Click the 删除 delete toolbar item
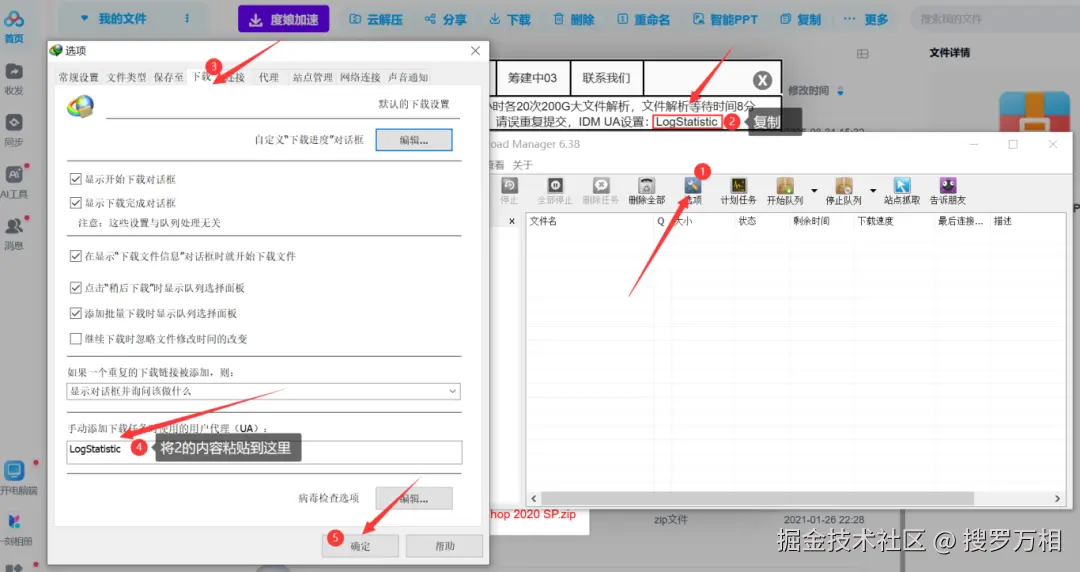This screenshot has width=1080, height=572. point(574,19)
